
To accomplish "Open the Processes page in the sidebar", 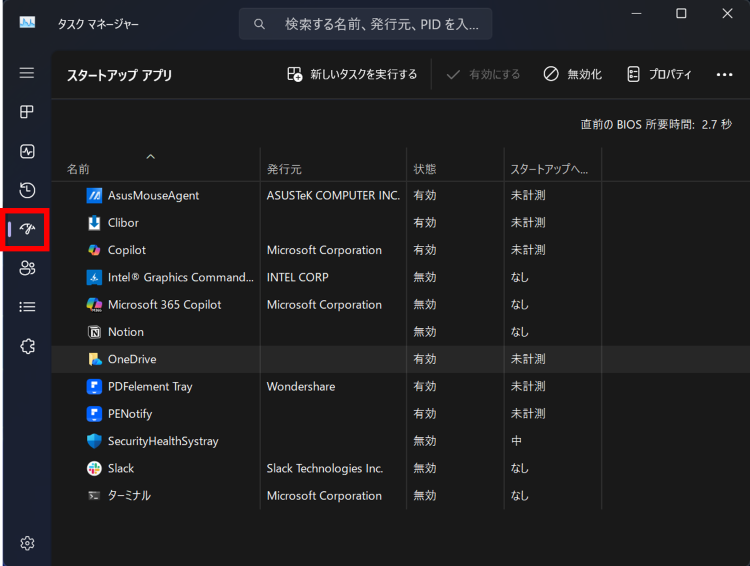I will [27, 112].
